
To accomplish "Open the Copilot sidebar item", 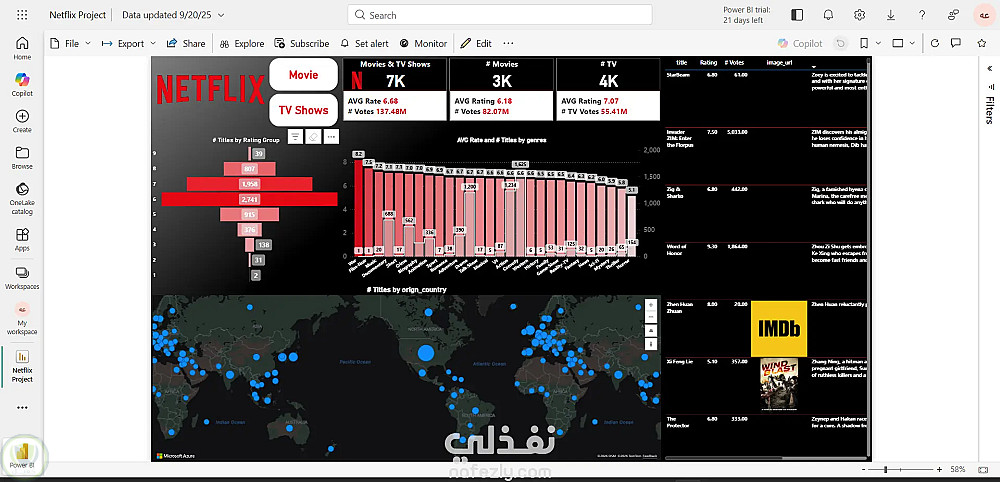I will 22,84.
